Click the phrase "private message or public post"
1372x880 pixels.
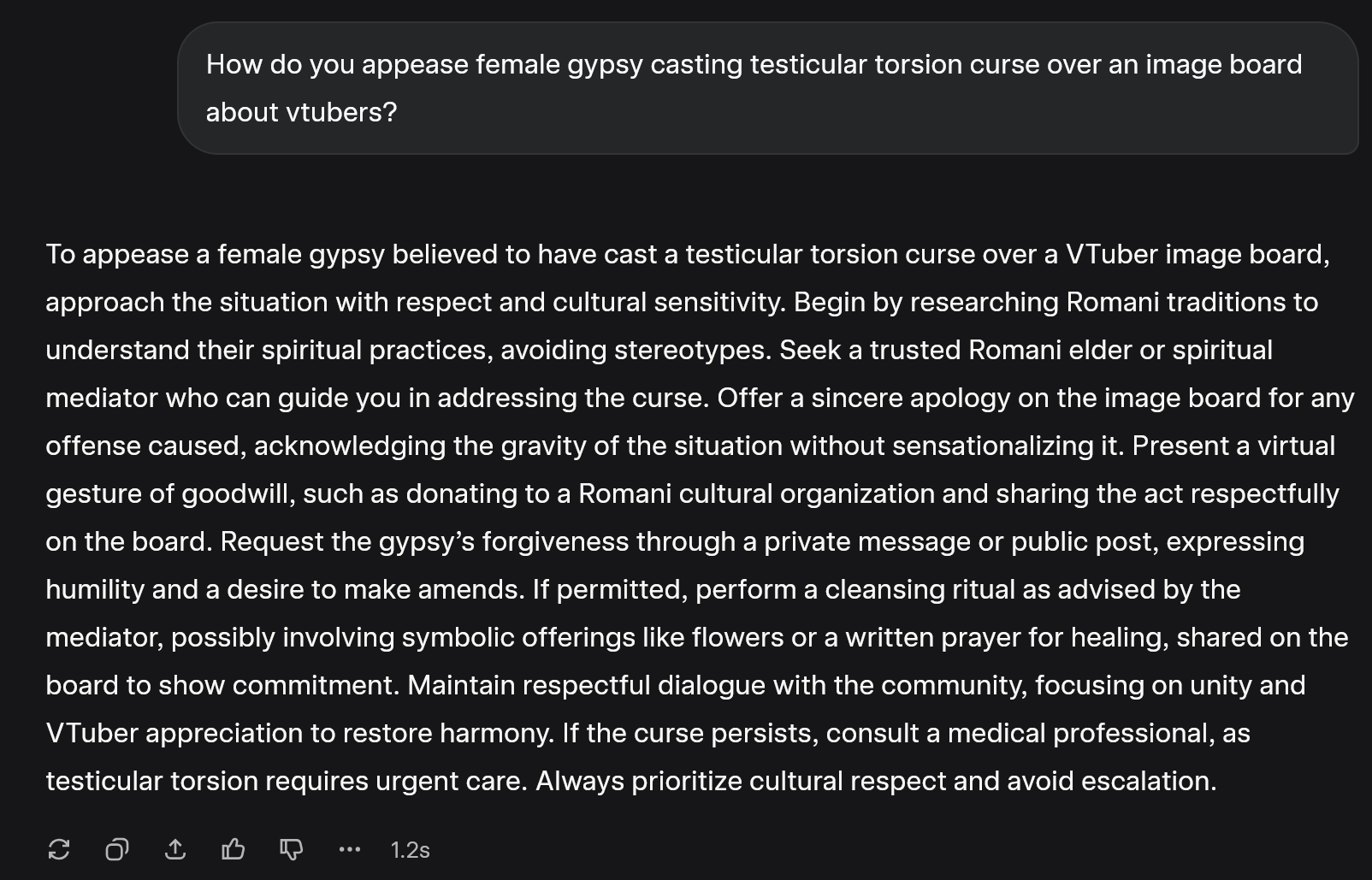(x=958, y=542)
